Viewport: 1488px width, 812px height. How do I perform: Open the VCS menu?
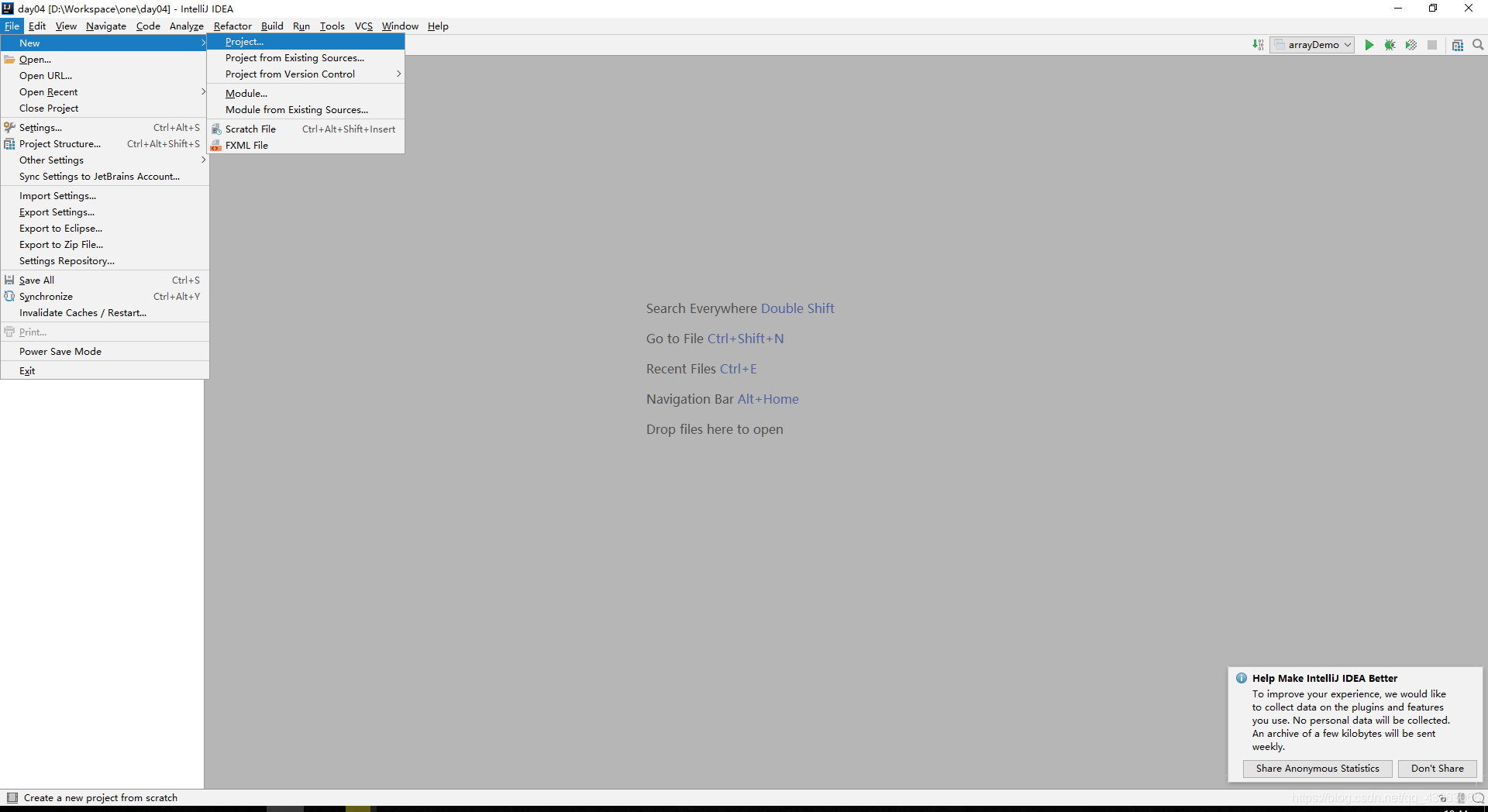[363, 26]
